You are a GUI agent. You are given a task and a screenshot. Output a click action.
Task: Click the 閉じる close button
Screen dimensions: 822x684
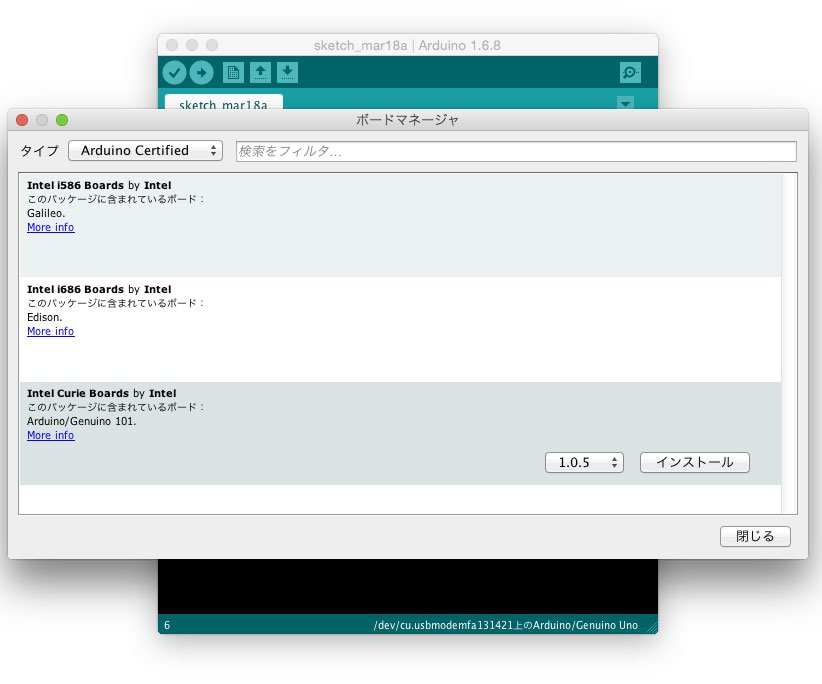(755, 537)
